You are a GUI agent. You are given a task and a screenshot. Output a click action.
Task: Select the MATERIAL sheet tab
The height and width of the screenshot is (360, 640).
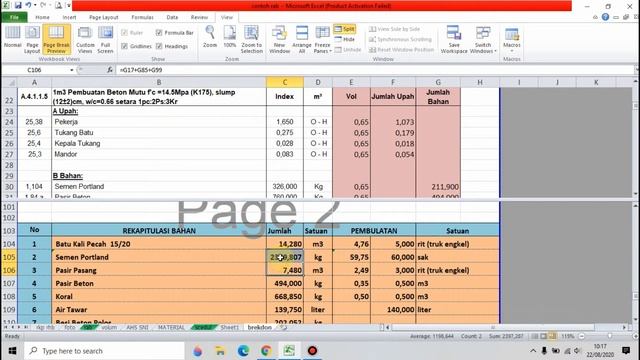click(171, 327)
